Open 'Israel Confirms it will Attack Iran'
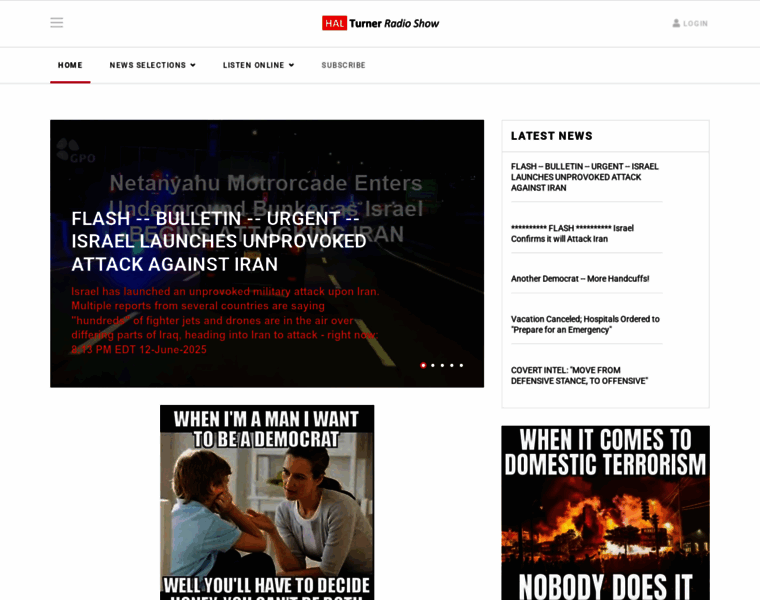 tap(572, 234)
